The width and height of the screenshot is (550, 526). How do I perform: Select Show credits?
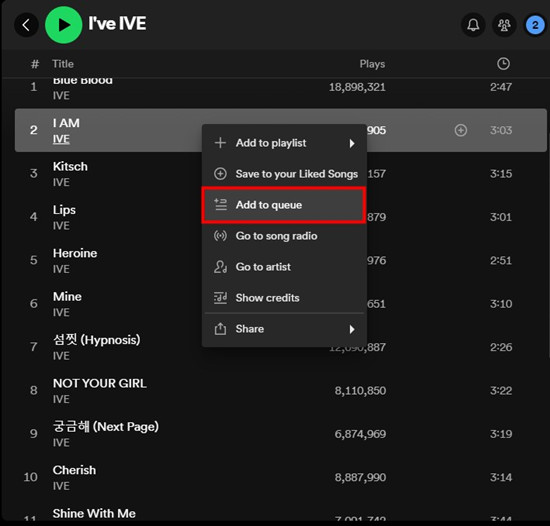(284, 298)
